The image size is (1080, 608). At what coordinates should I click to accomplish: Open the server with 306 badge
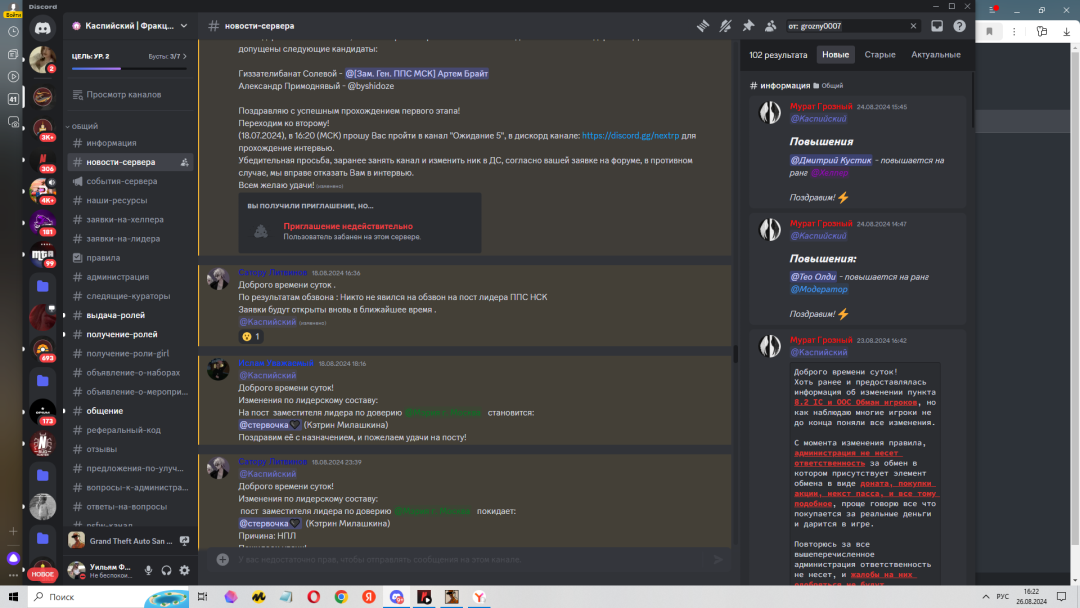pos(43,161)
